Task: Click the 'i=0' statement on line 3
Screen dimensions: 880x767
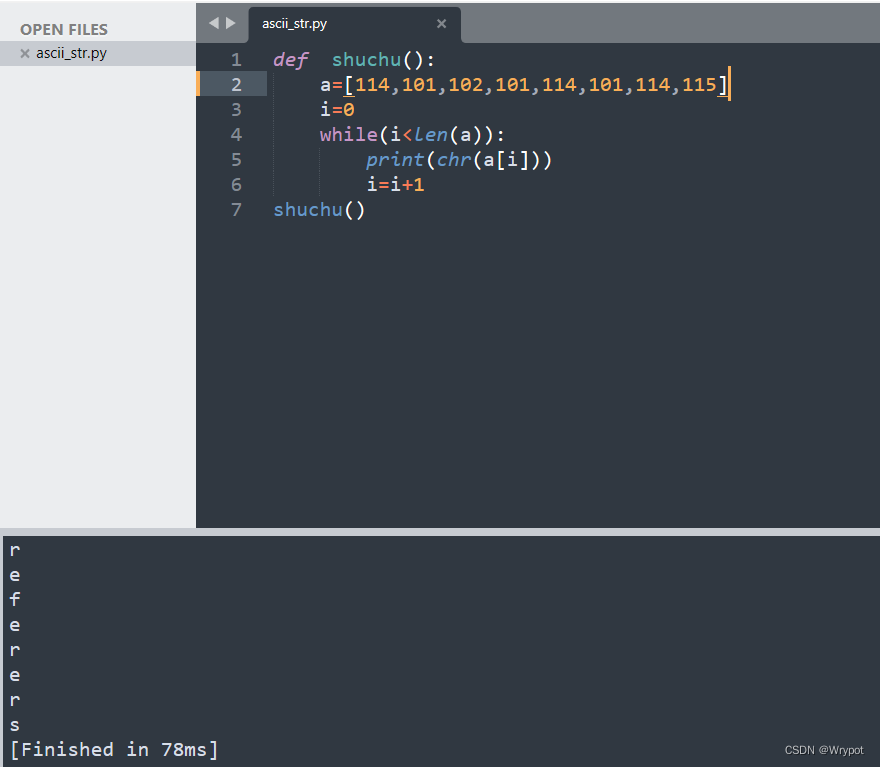Action: 337,110
